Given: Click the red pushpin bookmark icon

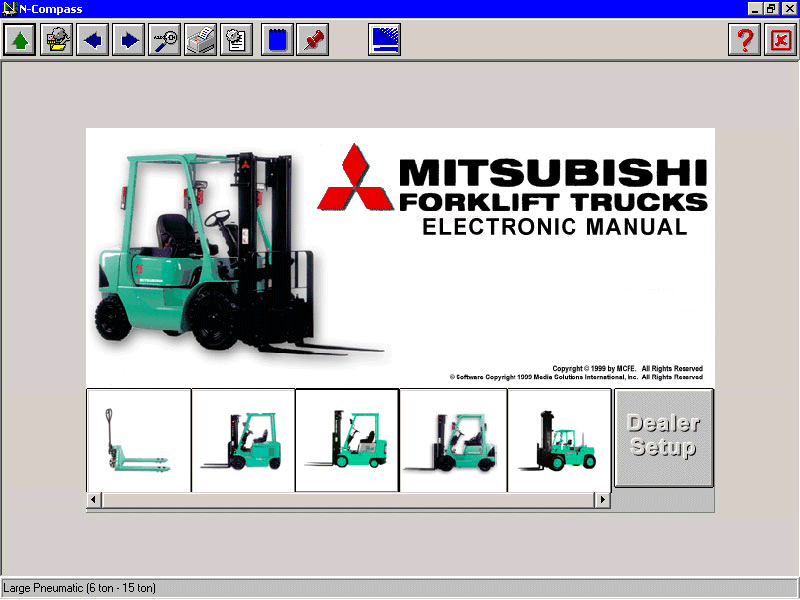Looking at the screenshot, I should tap(313, 39).
